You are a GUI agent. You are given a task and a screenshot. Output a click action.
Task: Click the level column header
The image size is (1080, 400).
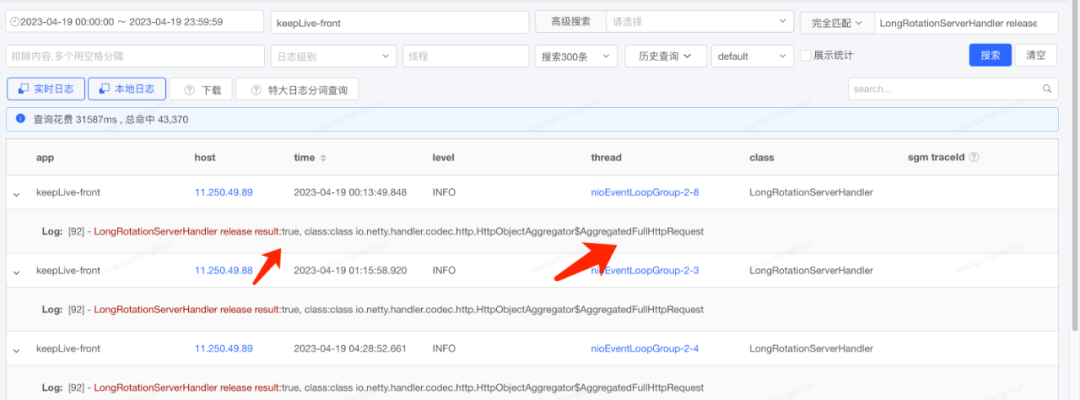tap(443, 158)
